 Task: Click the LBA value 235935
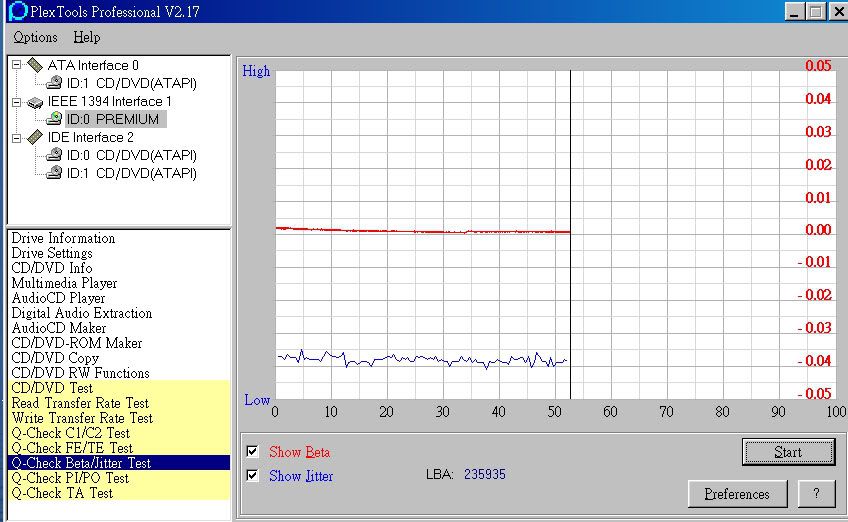485,474
